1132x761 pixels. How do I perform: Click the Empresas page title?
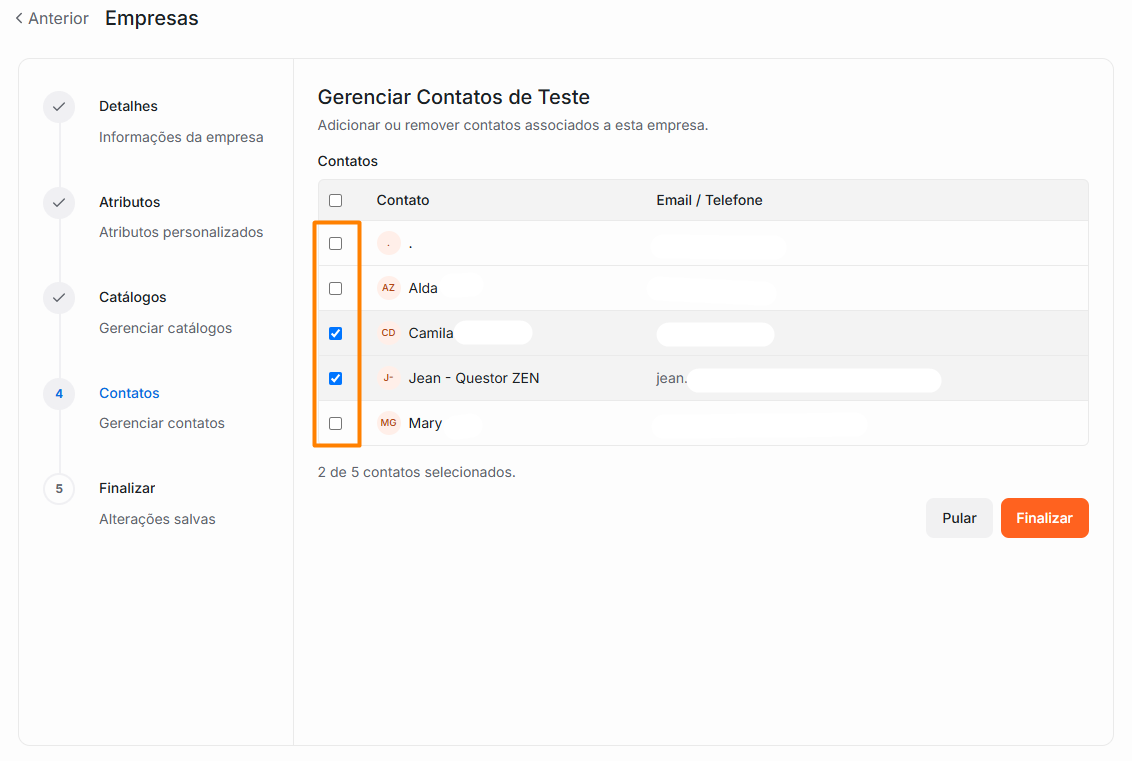tap(152, 18)
